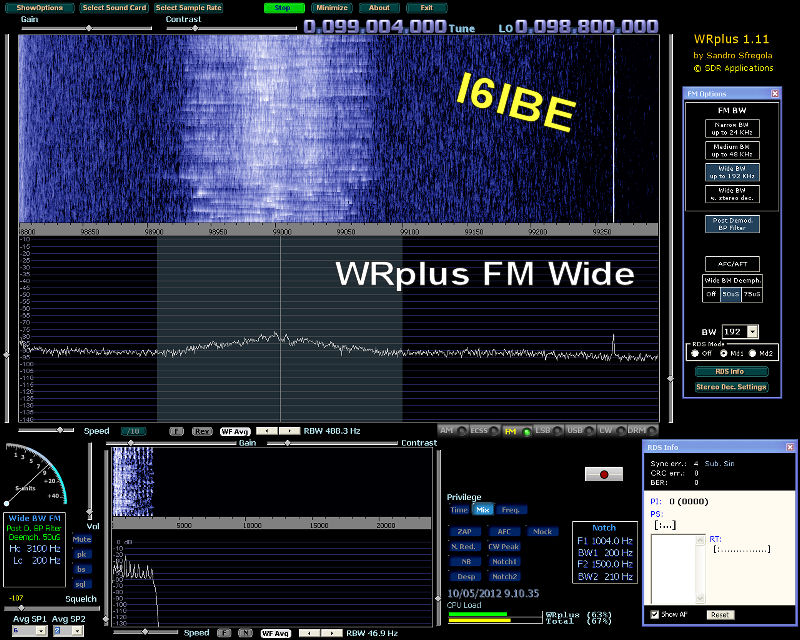The width and height of the screenshot is (800, 640).
Task: Open the ShowOptions menu
Action: 39,7
